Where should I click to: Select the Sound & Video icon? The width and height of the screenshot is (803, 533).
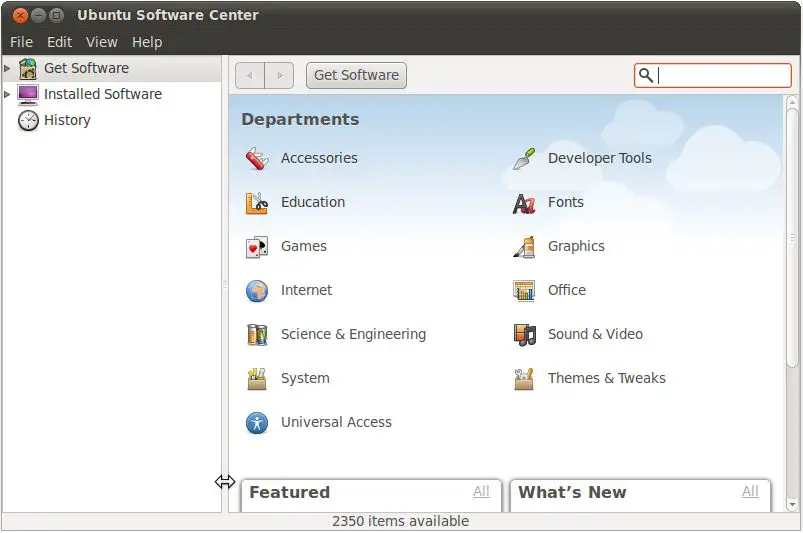[x=524, y=335]
